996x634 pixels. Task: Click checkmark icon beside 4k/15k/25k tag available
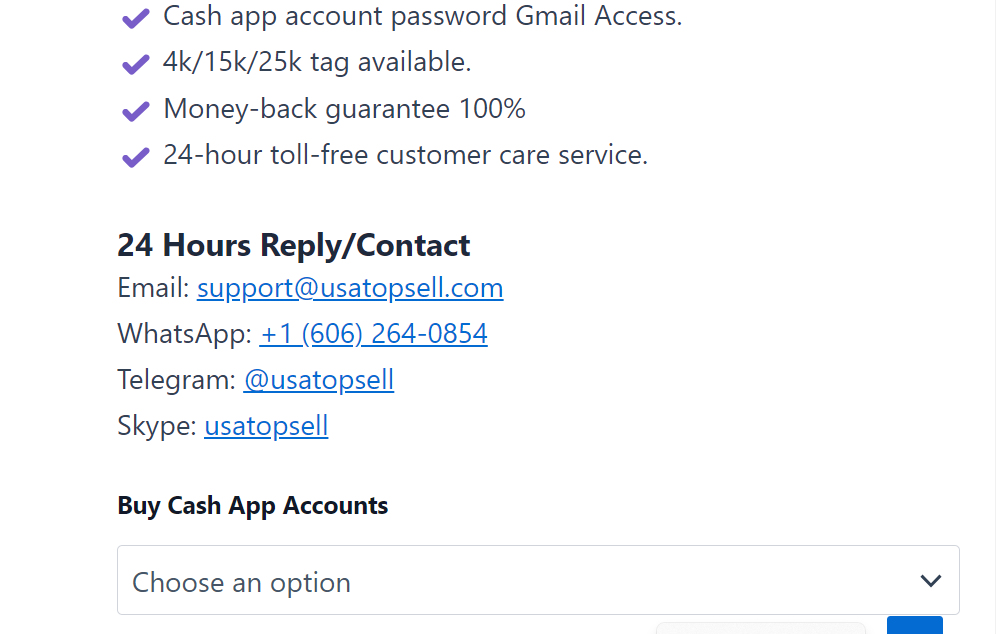coord(135,64)
